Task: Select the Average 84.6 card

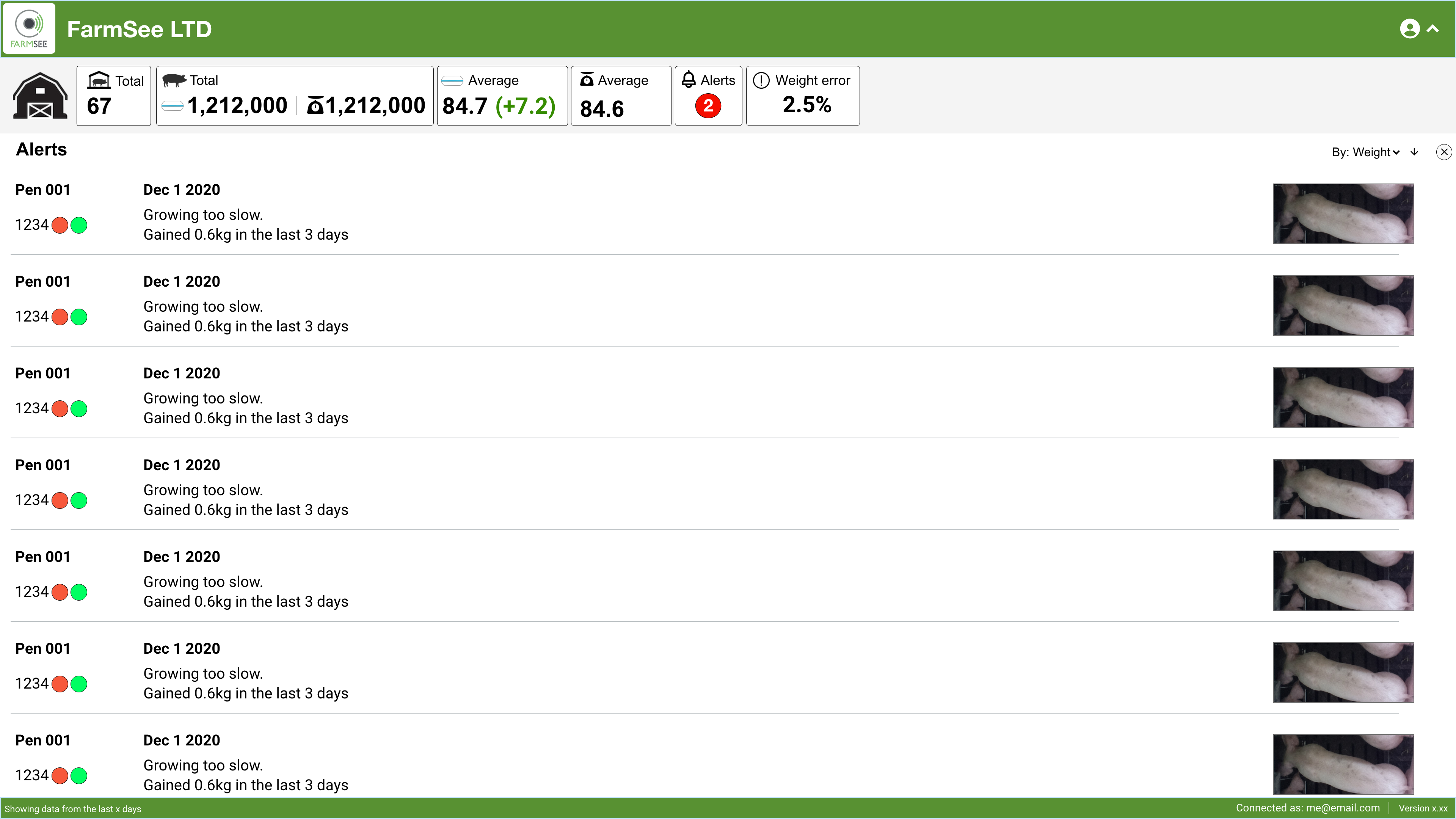Action: [621, 96]
